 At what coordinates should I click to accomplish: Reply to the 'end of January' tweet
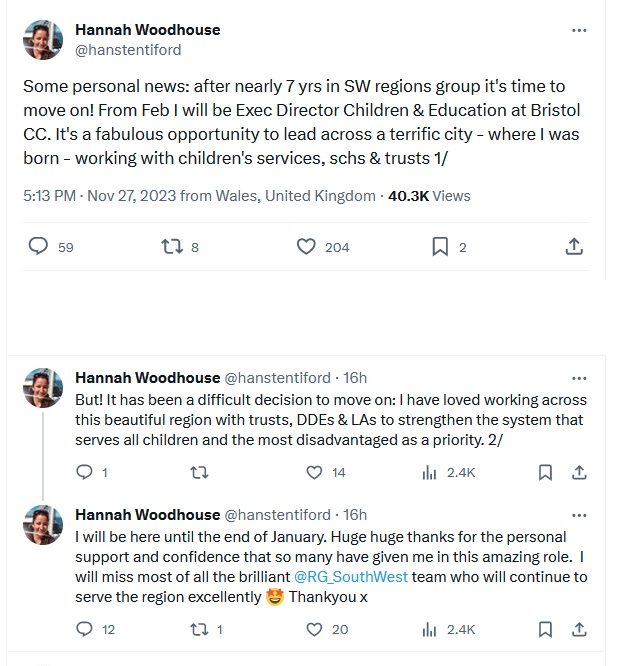coord(85,629)
